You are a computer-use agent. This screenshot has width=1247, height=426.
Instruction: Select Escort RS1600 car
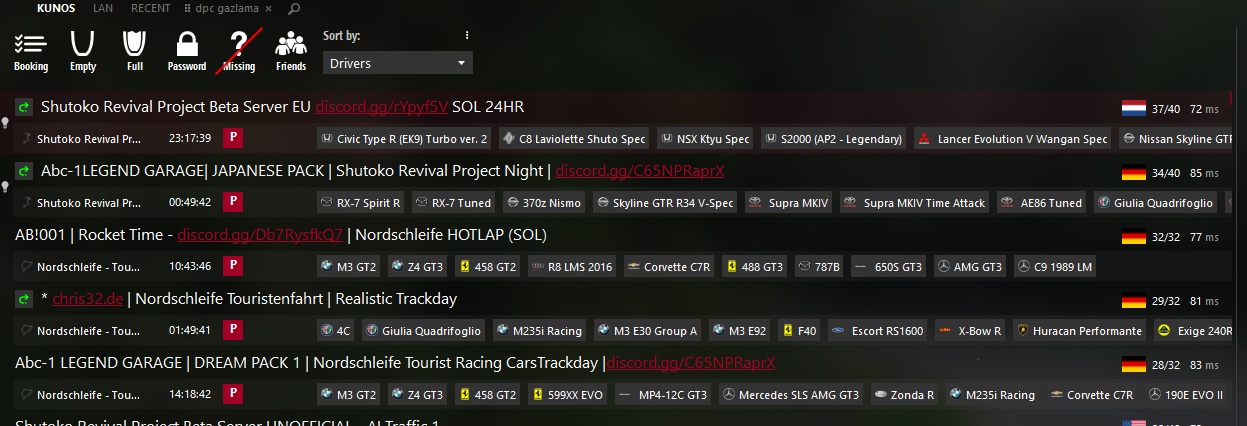tap(878, 331)
